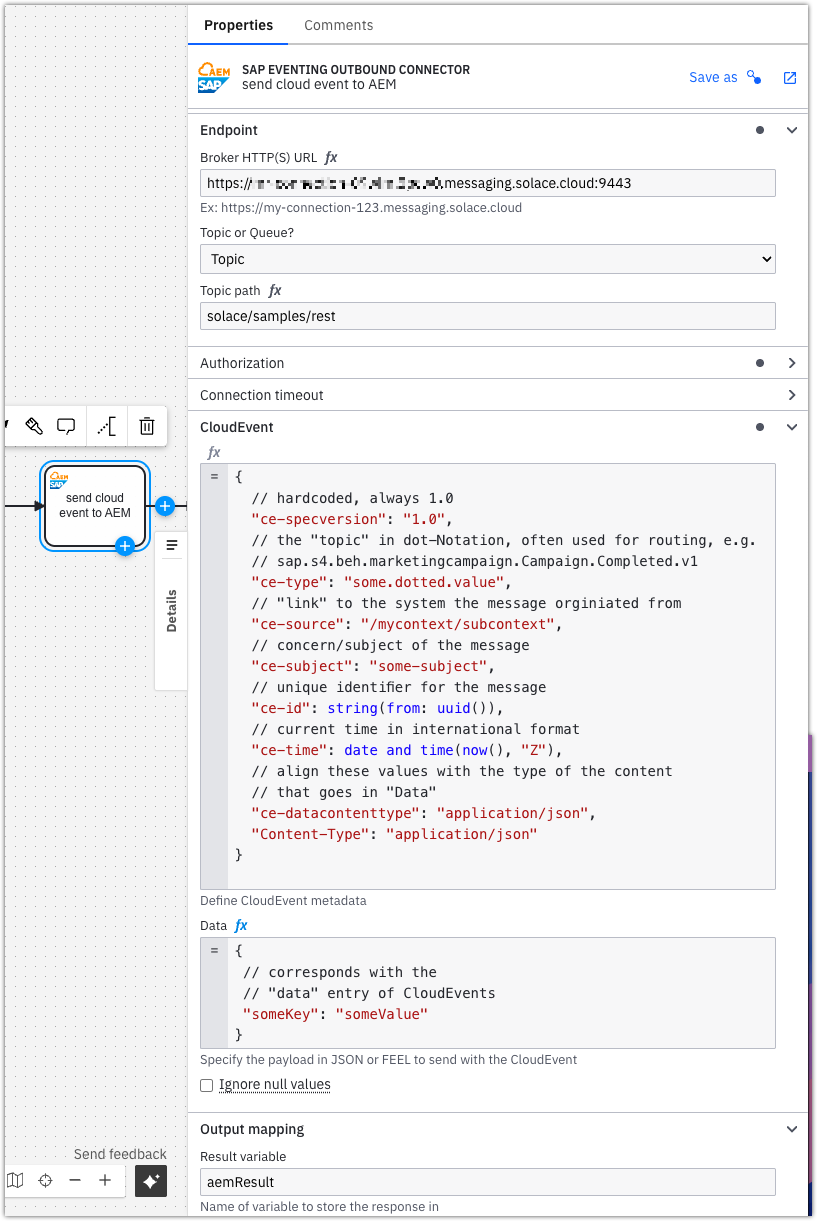
Task: Select the Properties tab
Action: [x=238, y=25]
